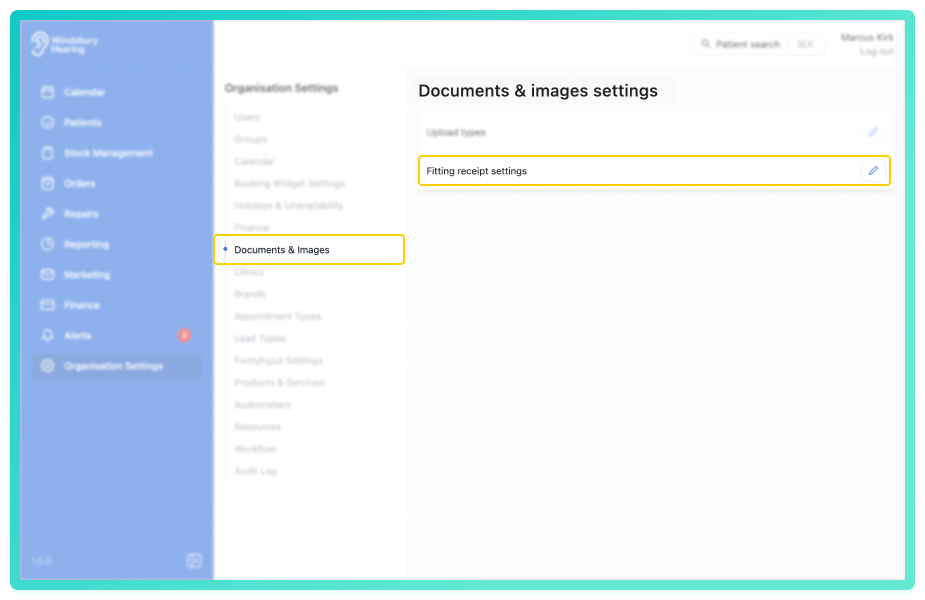Open Form/Input Settings
925x600 pixels.
pos(278,360)
